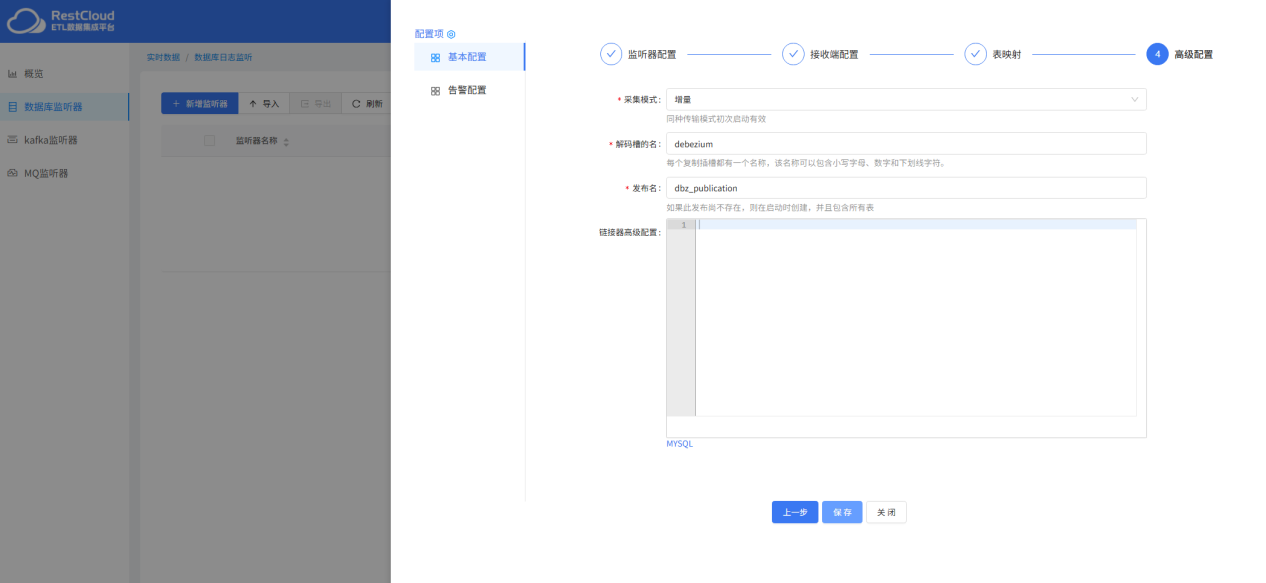Sort by 监听器名称 column arrows
Screen dimensions: 1266x583
[286, 142]
